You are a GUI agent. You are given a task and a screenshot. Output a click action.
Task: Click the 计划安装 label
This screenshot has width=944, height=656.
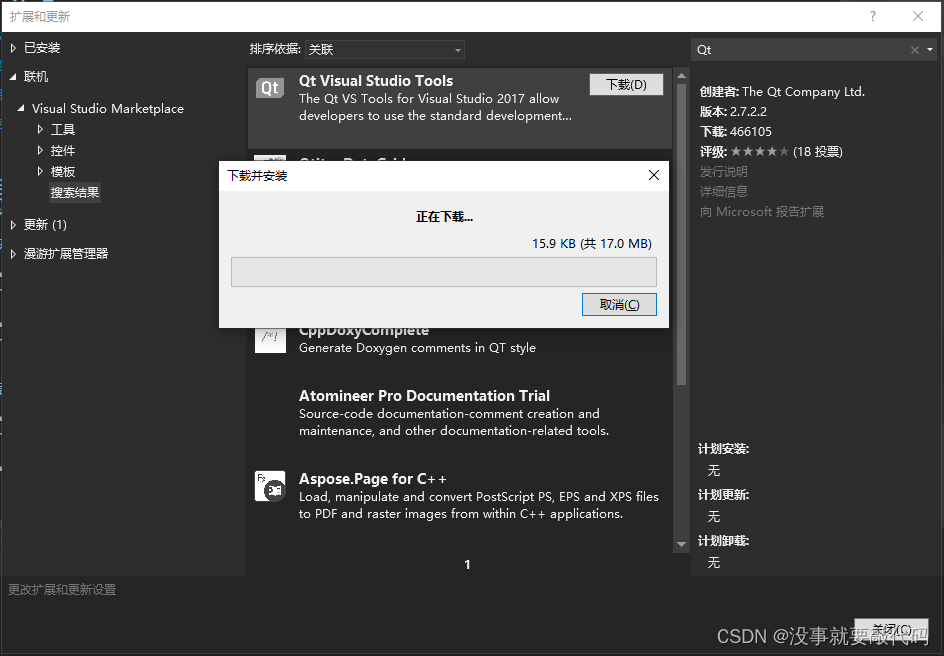tap(723, 449)
